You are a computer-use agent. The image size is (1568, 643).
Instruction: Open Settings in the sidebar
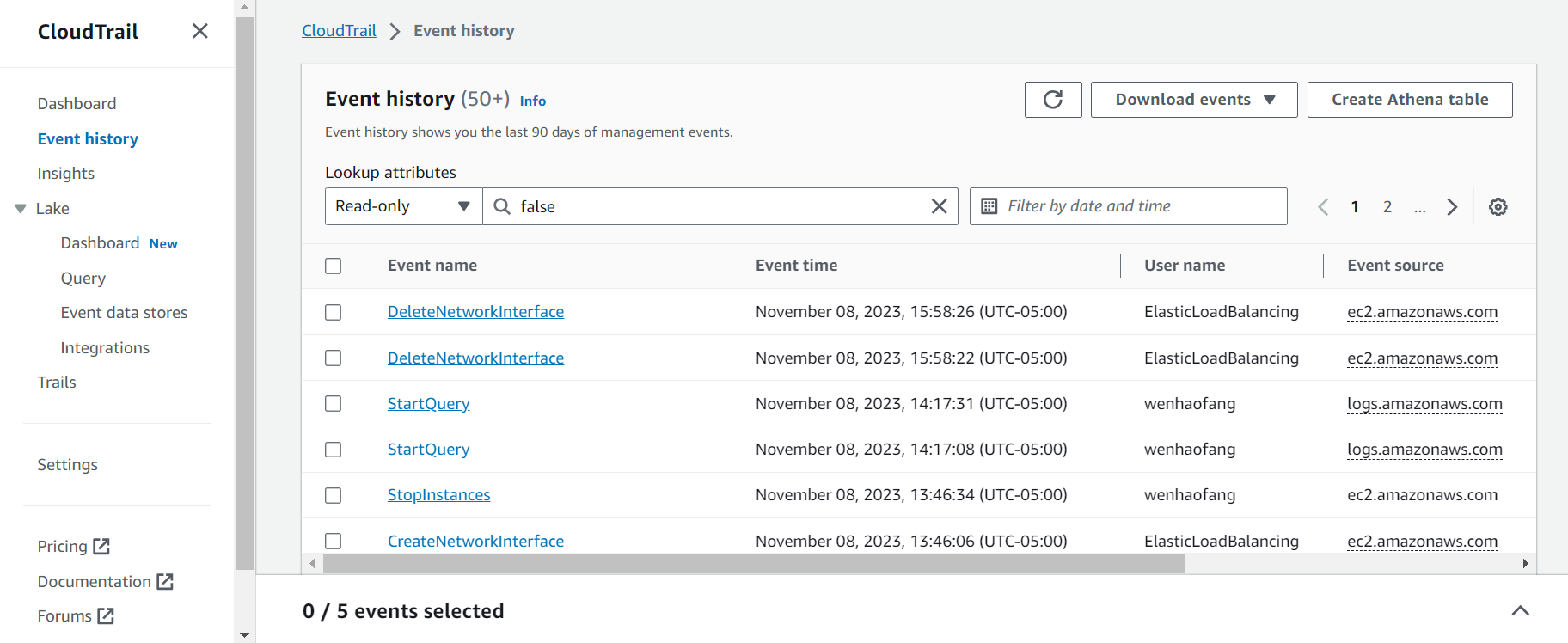click(x=68, y=464)
